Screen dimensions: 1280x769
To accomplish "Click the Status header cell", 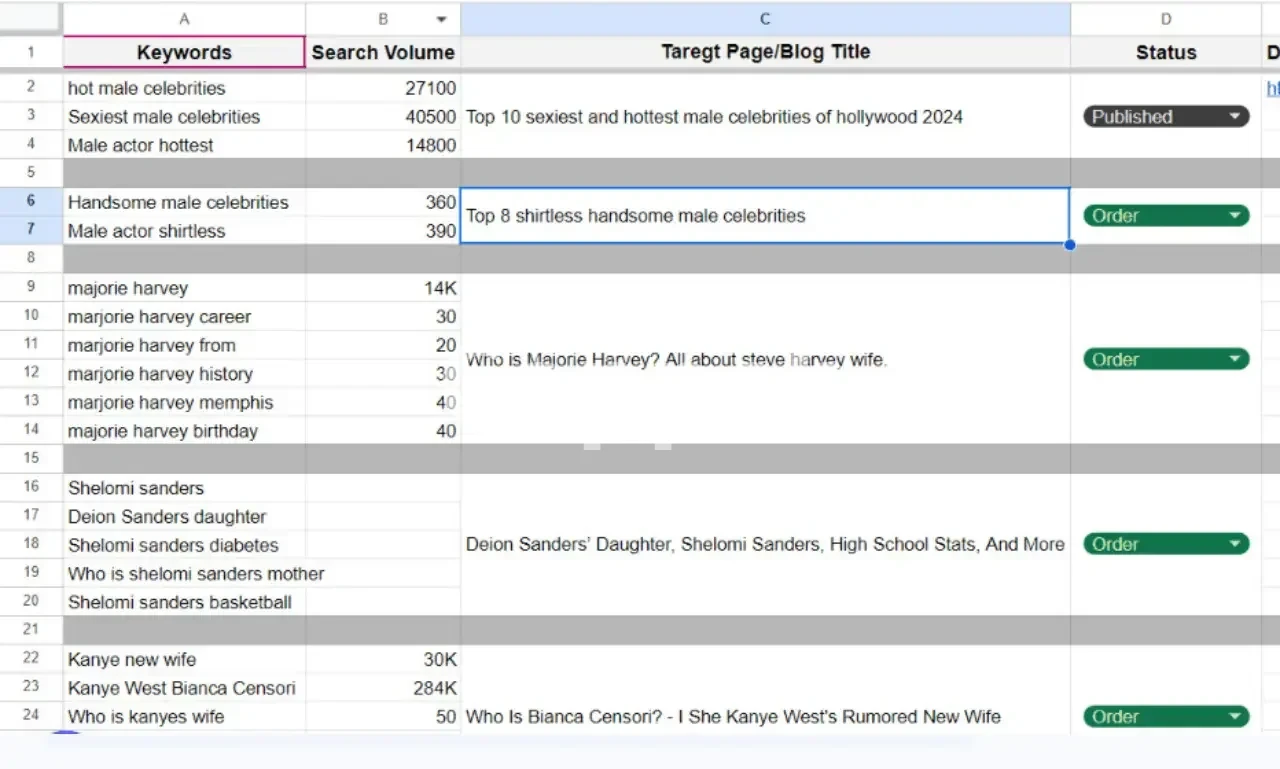I will pos(1165,53).
